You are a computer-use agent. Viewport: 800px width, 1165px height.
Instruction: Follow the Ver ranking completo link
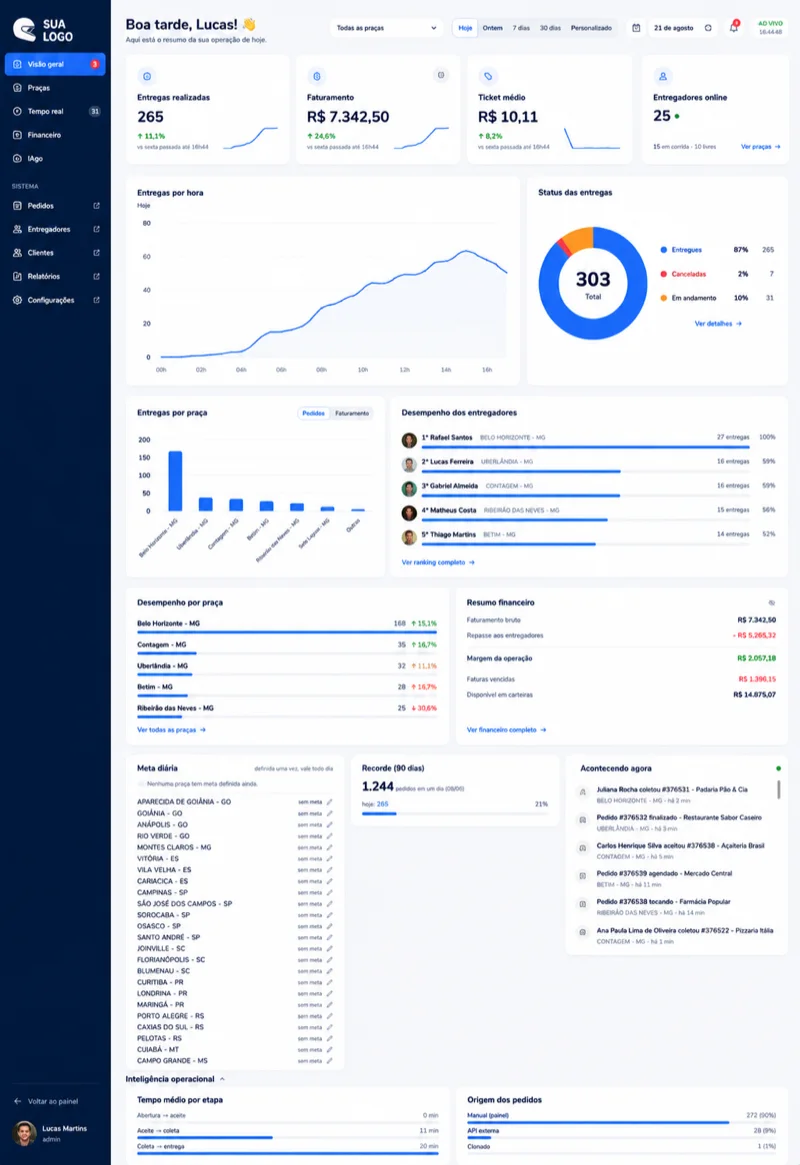438,562
